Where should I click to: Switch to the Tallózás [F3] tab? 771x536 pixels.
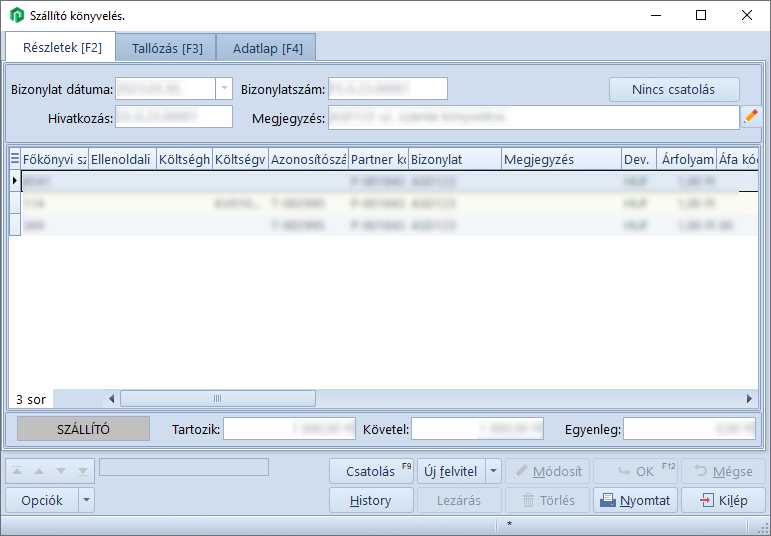pos(166,47)
